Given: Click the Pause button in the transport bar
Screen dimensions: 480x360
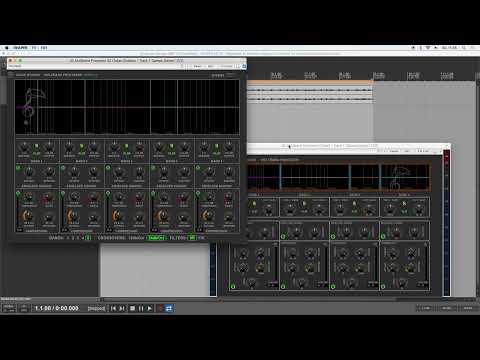Looking at the screenshot, I should pyautogui.click(x=141, y=308).
